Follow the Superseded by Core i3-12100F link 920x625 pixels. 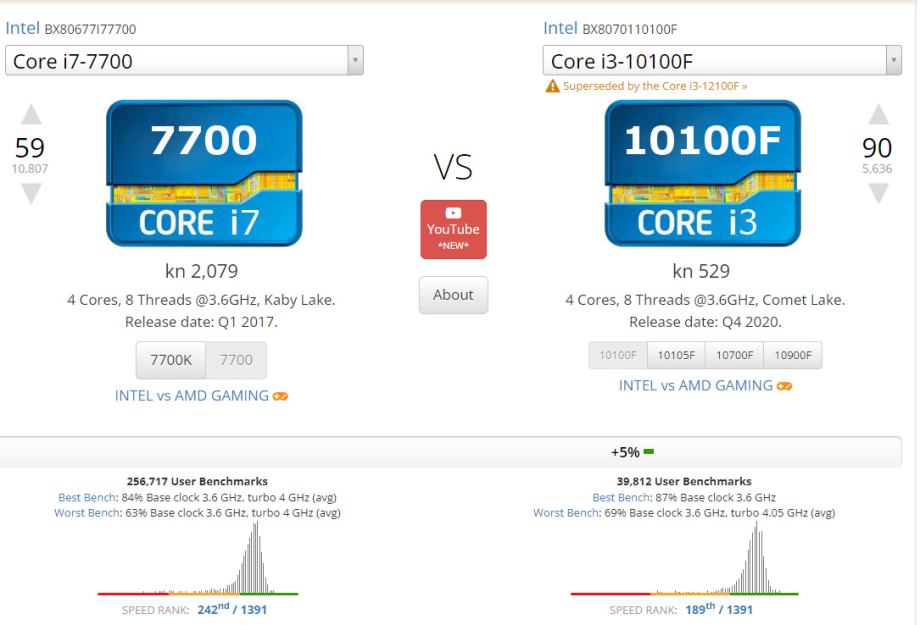click(655, 86)
